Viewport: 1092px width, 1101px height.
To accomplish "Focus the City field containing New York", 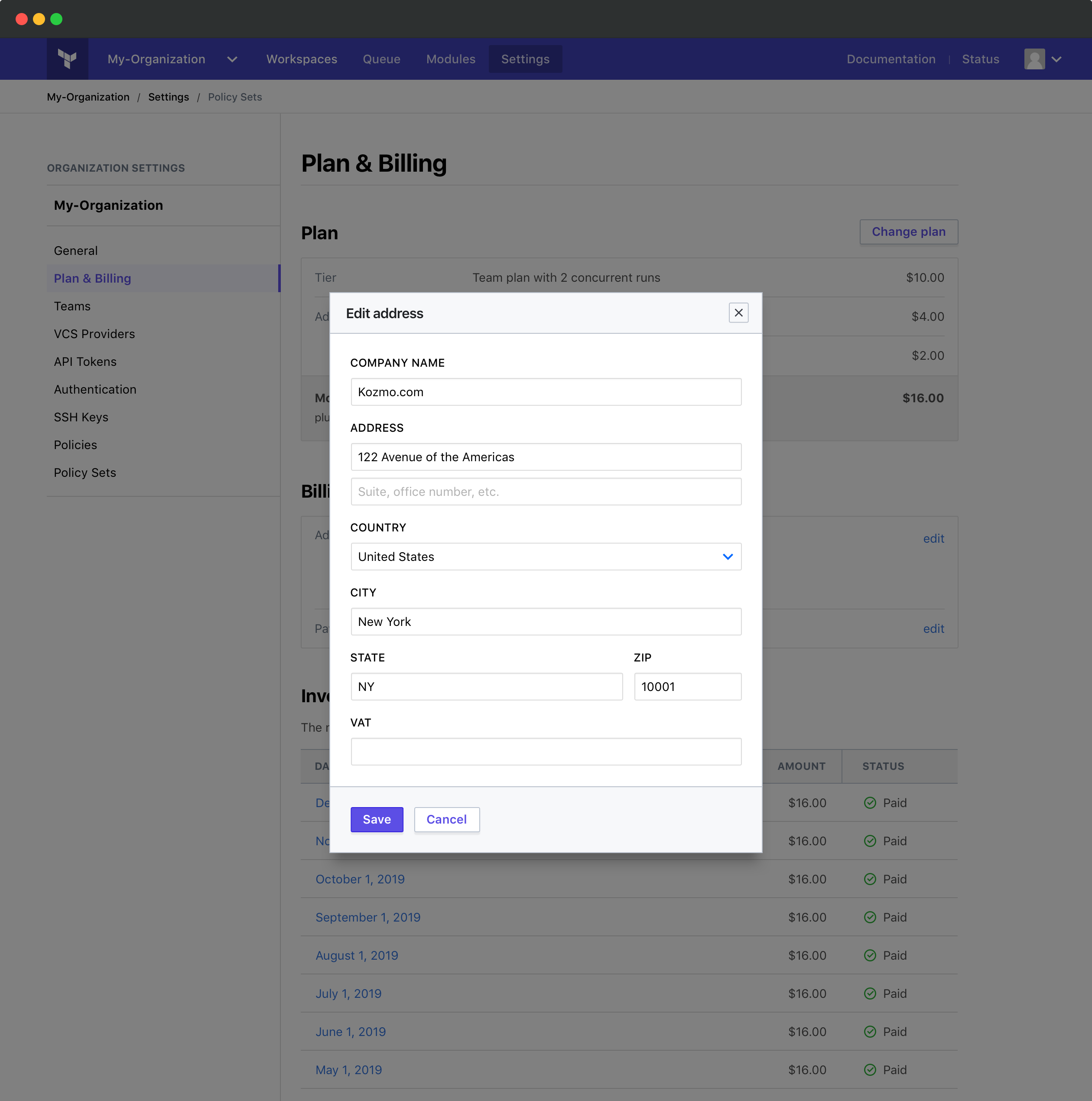I will click(x=546, y=622).
